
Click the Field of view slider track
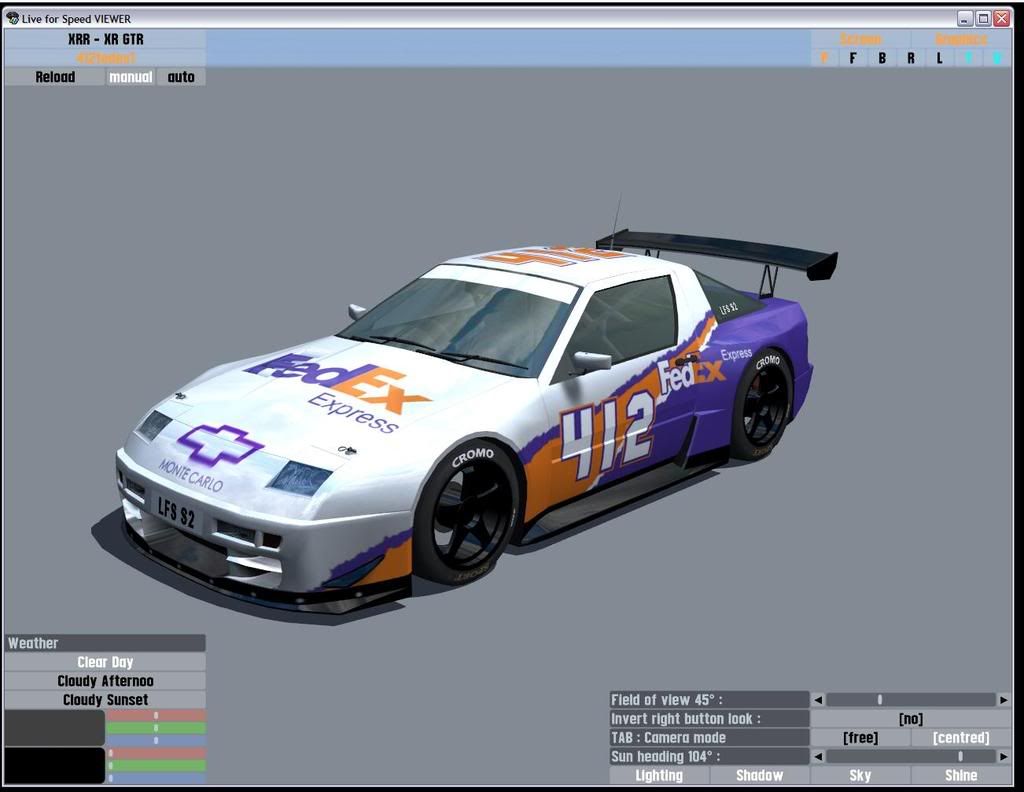point(910,700)
